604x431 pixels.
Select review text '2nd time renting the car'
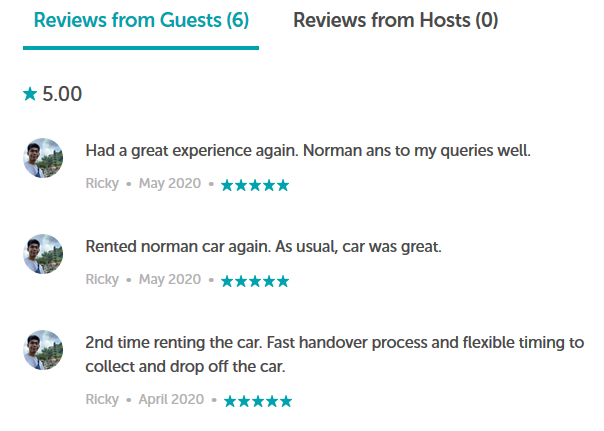coord(173,343)
